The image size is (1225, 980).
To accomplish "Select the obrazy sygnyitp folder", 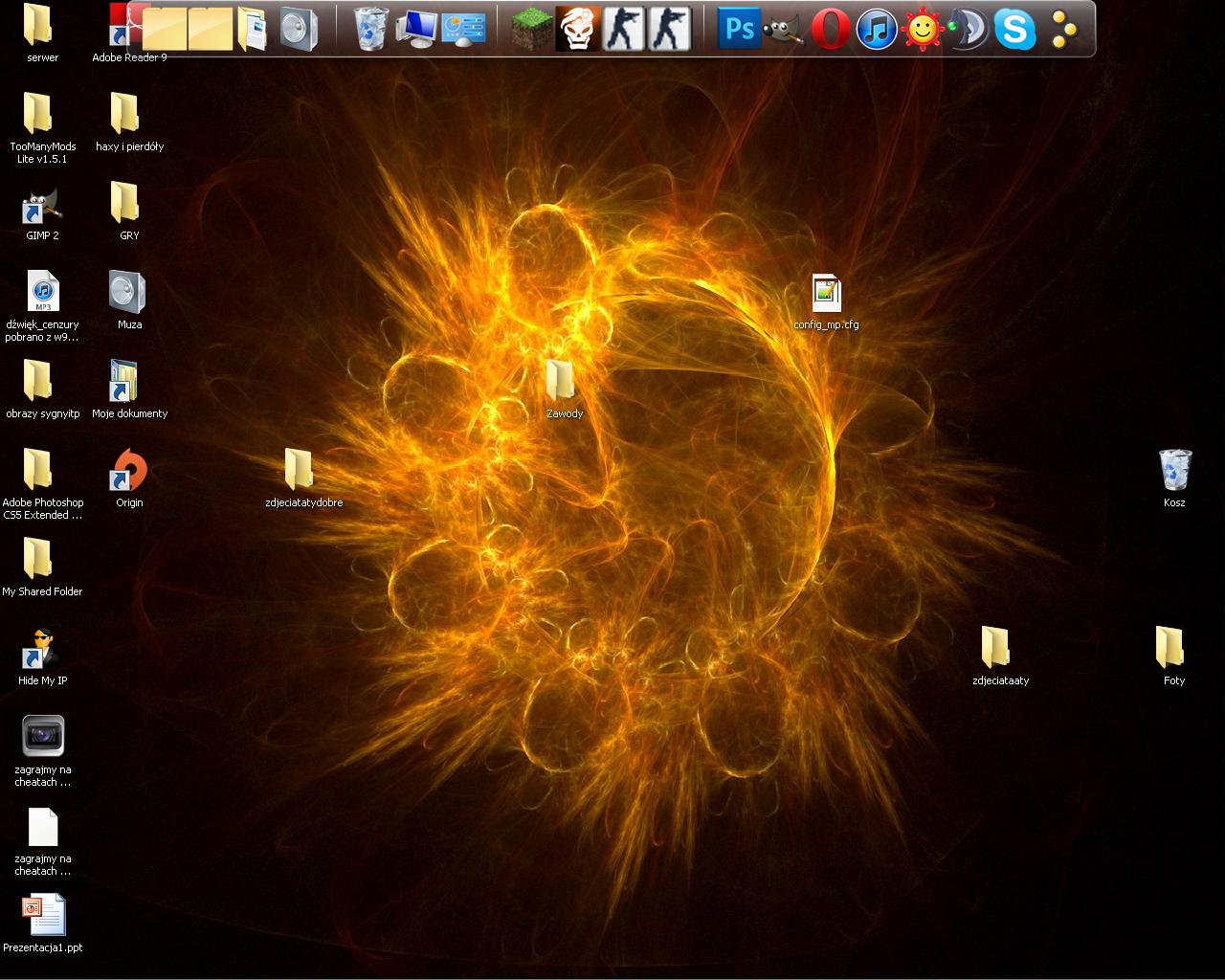I will click(42, 390).
